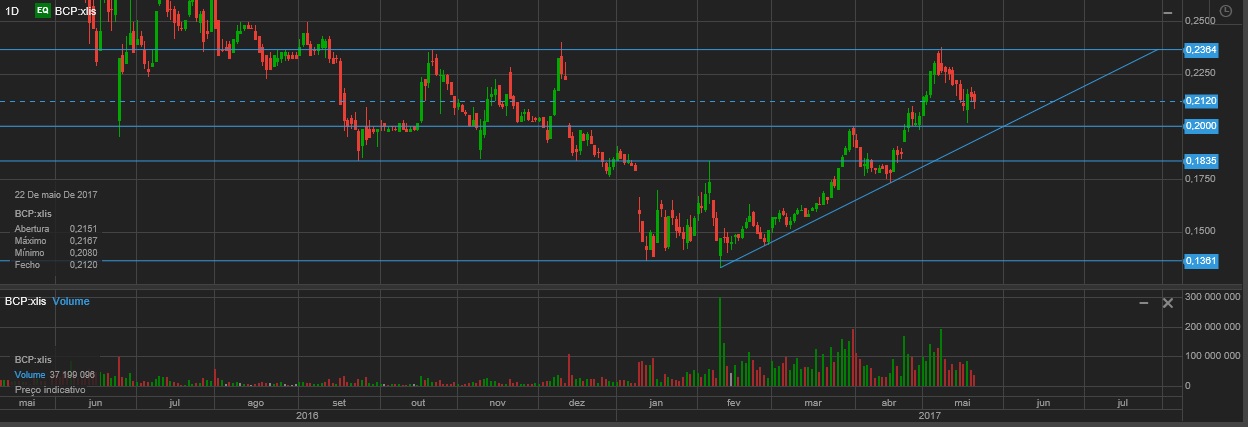Click the 'jan' marker on the time axis
Image resolution: width=1248 pixels, height=427 pixels.
pos(656,402)
